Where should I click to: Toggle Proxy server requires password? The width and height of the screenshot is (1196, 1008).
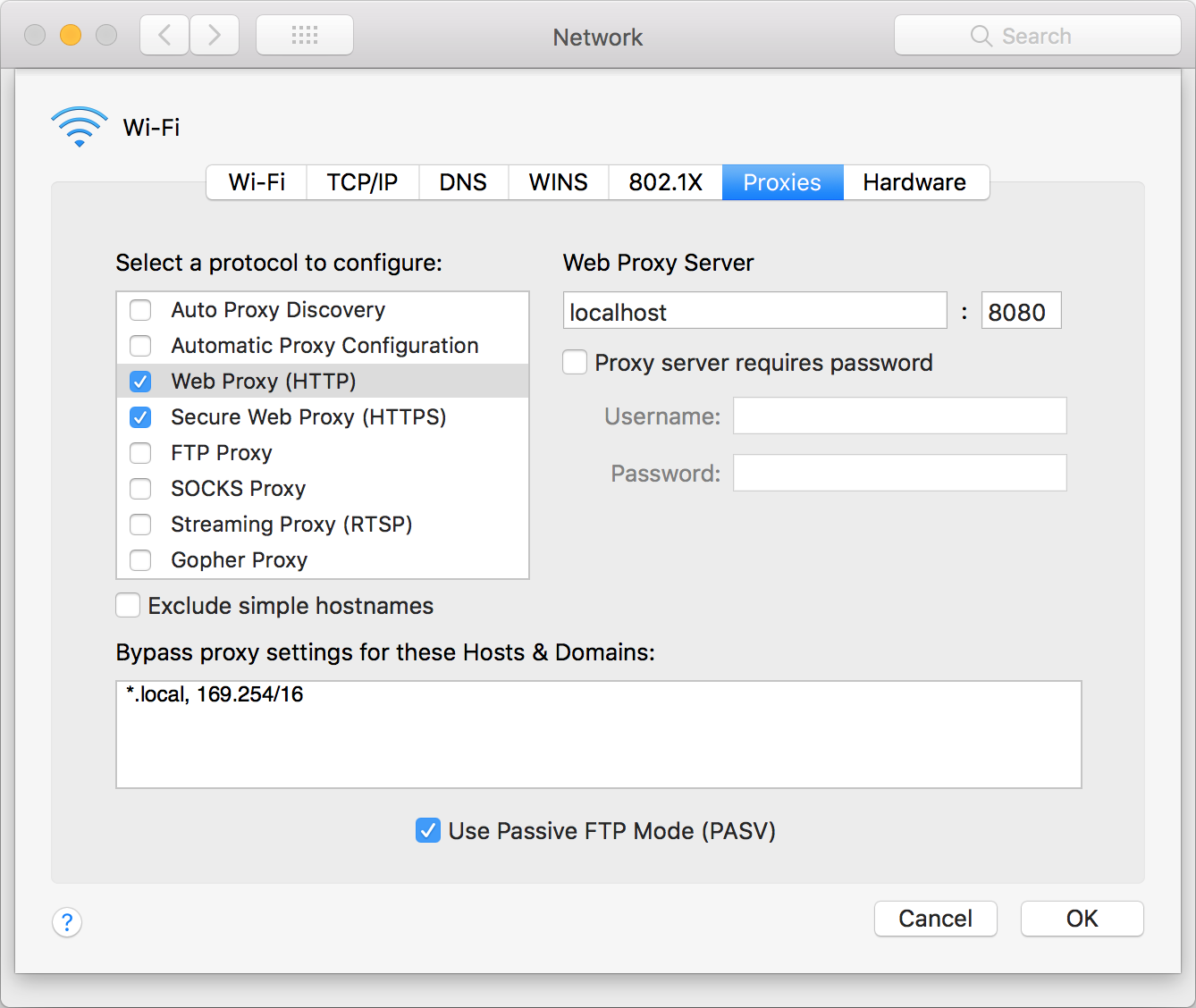(575, 363)
